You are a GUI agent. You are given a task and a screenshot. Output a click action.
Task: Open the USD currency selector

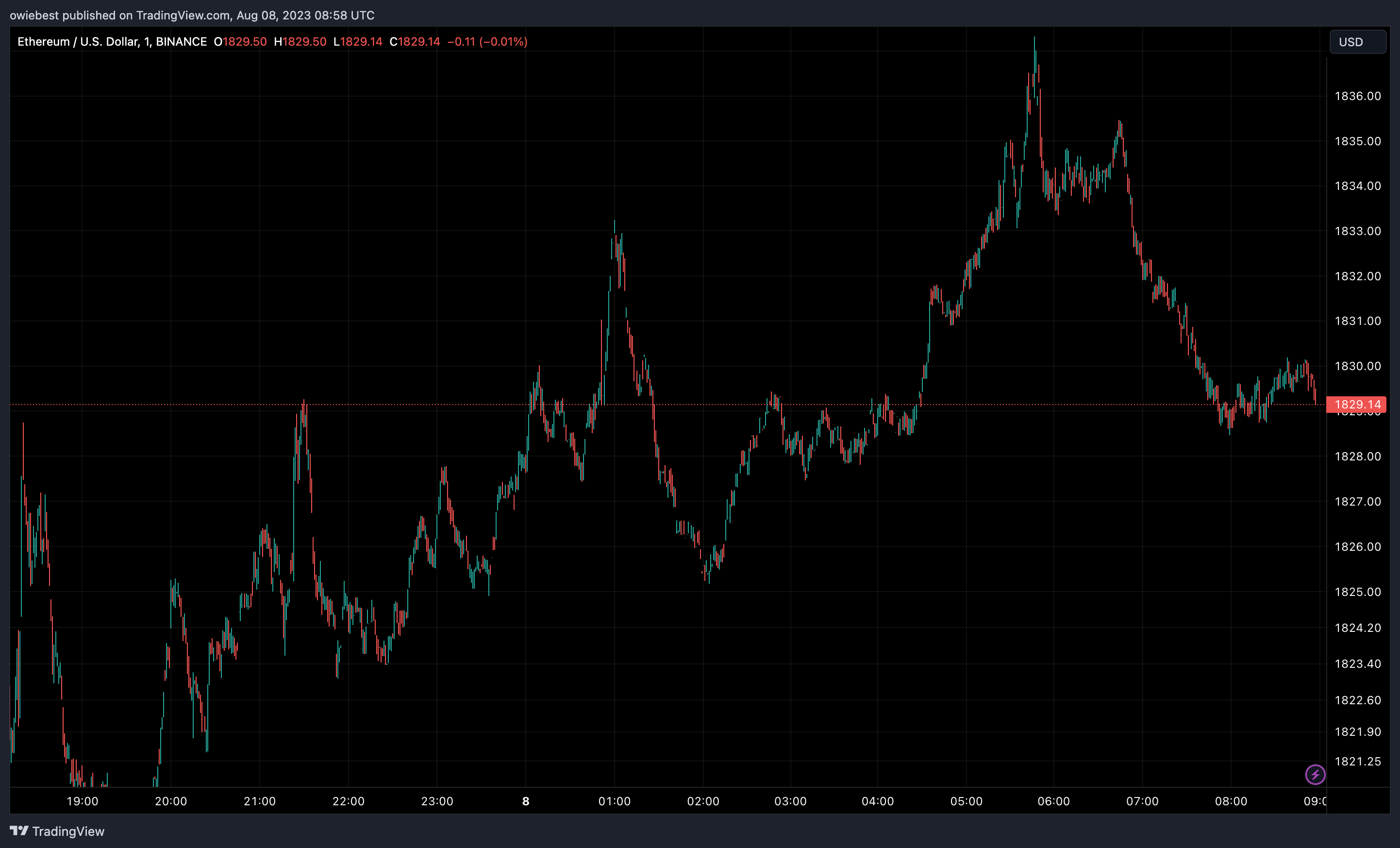click(x=1357, y=41)
